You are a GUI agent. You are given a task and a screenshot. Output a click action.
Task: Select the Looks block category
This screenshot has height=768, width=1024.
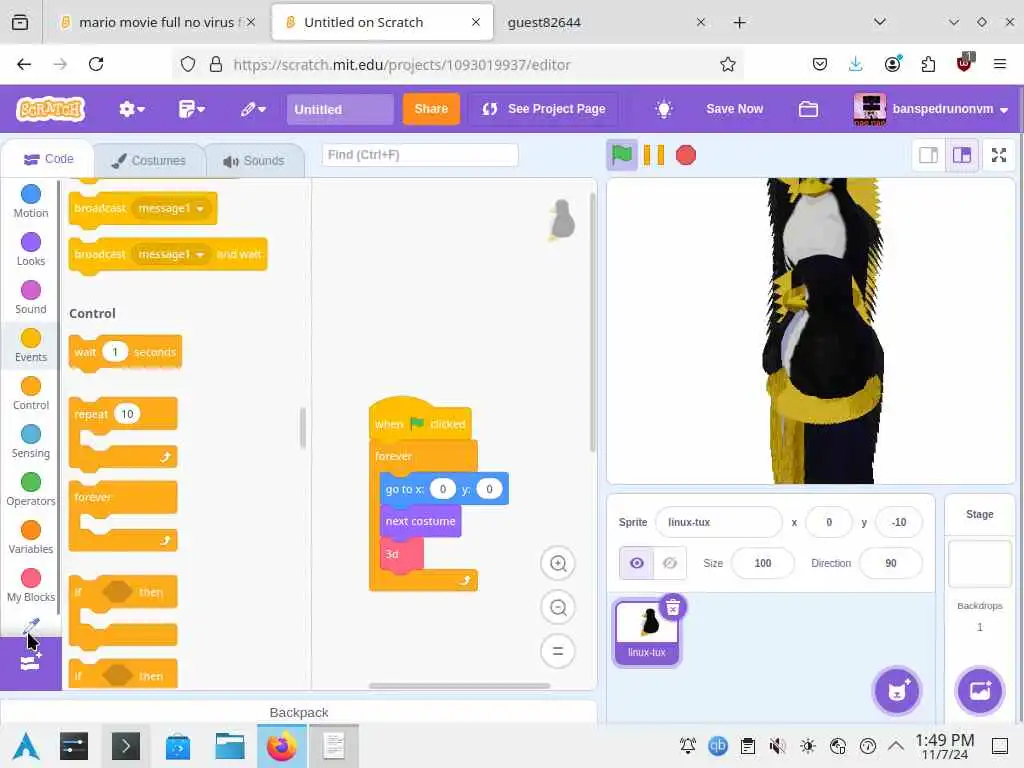(31, 249)
